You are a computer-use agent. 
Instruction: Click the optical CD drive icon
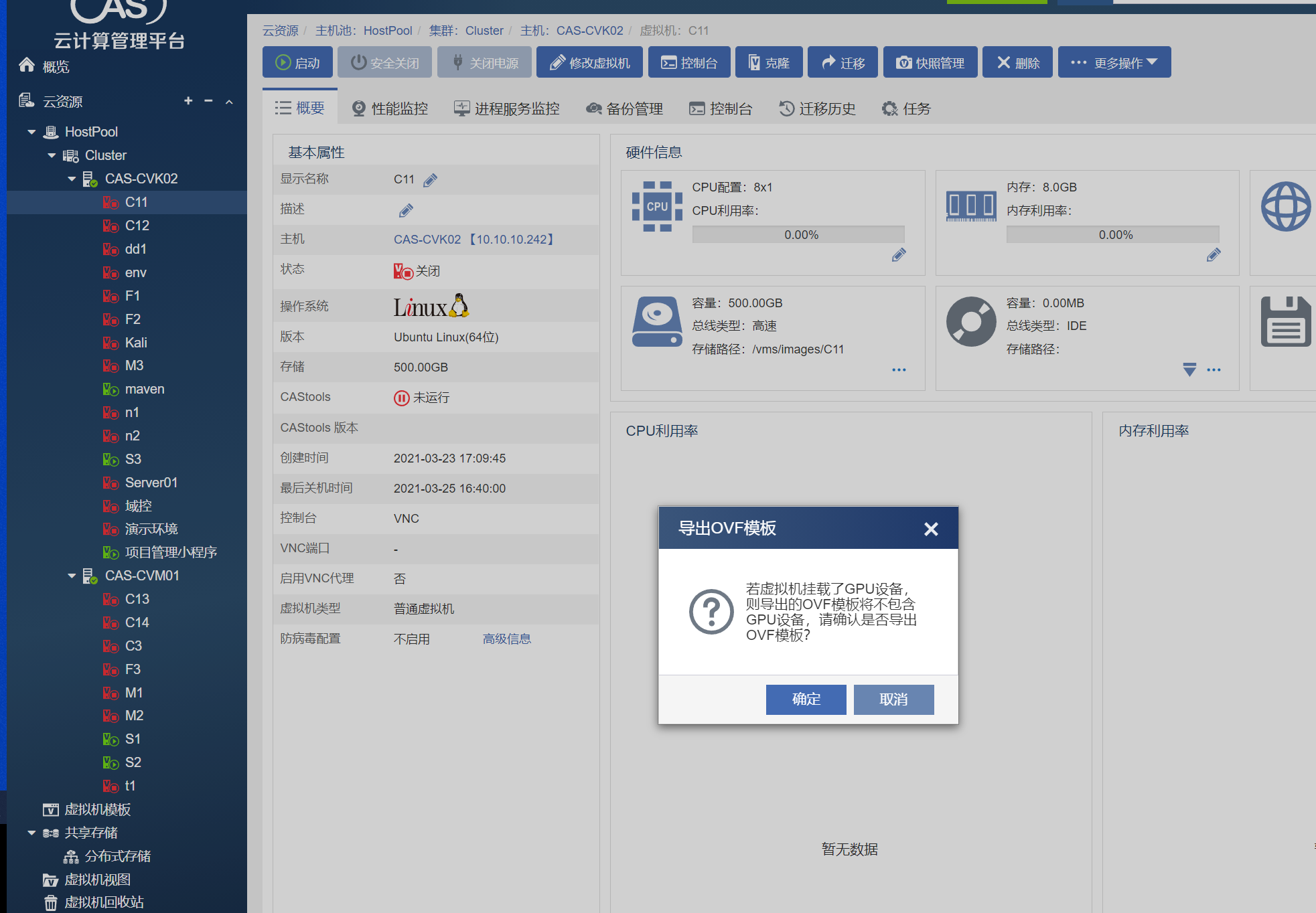coord(970,322)
